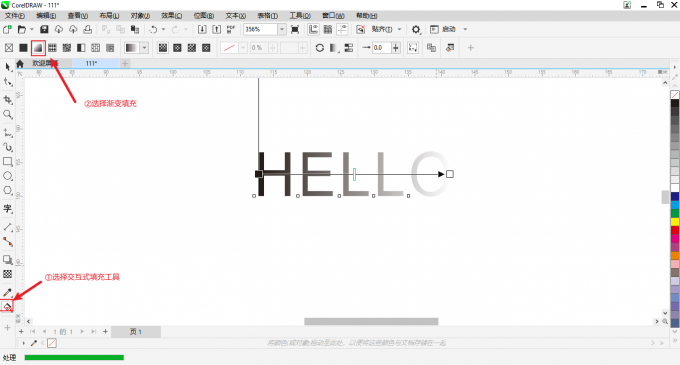680x365 pixels.
Task: Choose the Vector pattern fill button
Action: tap(52, 48)
